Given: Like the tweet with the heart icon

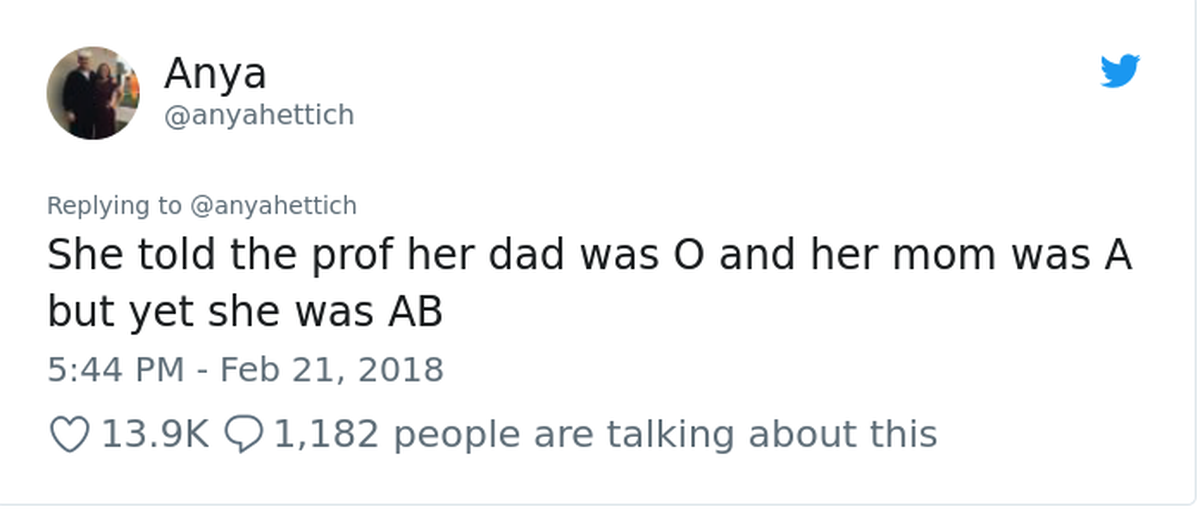Looking at the screenshot, I should 69,434.
